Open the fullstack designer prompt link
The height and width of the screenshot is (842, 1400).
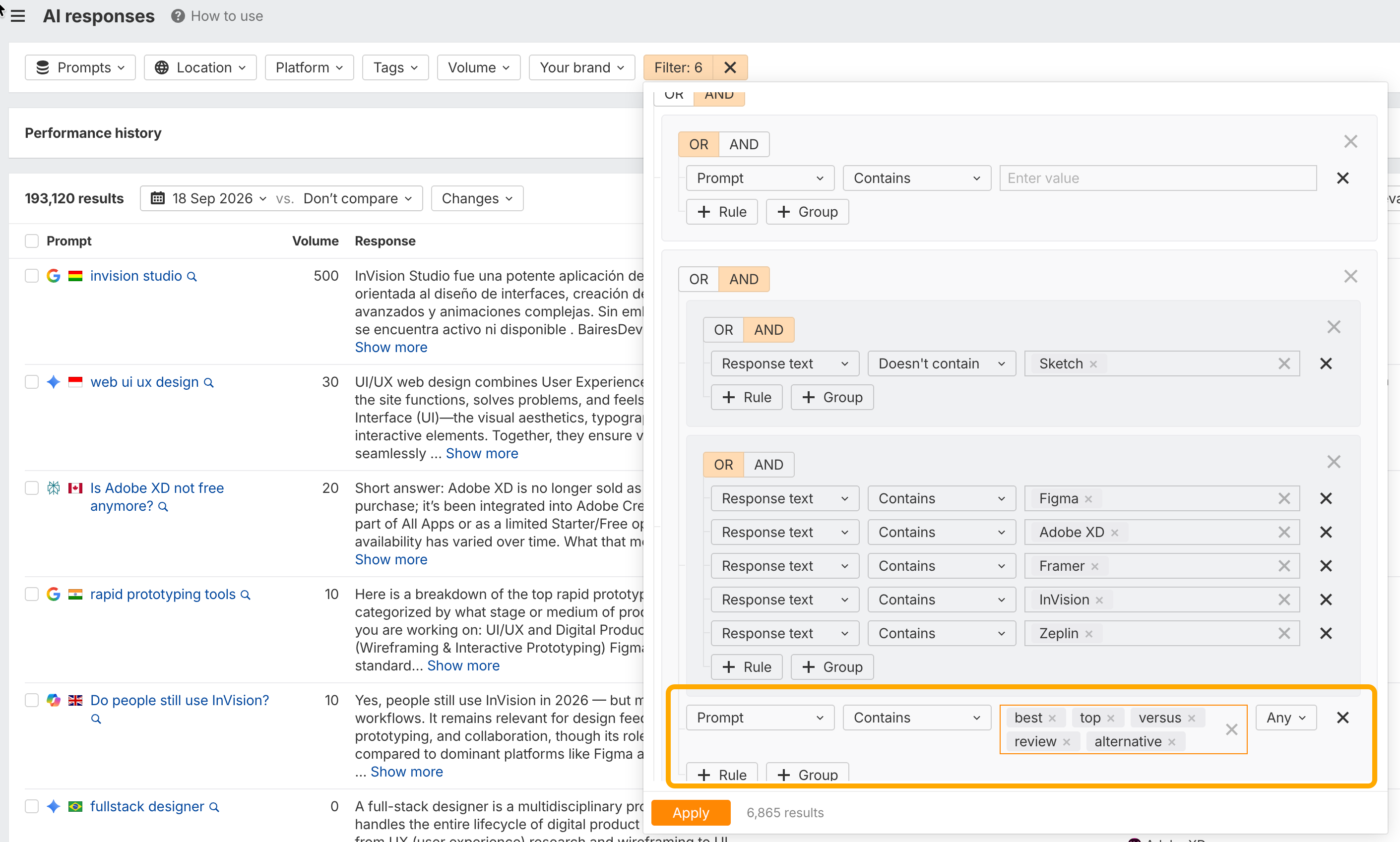coord(147,806)
